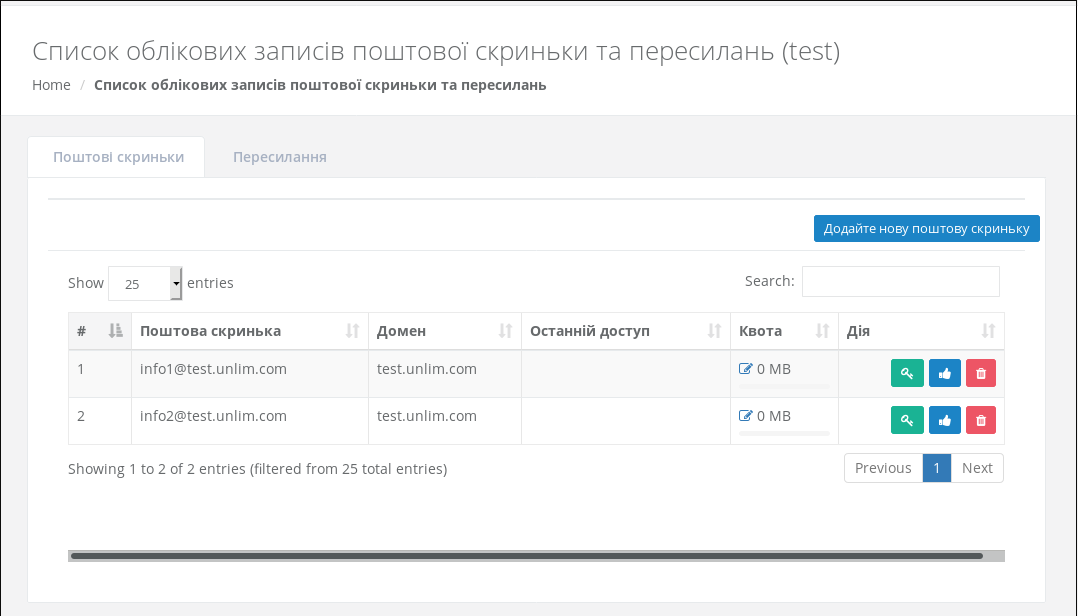Delete the info1@test.unlim.com mailbox via trash icon
The width and height of the screenshot is (1078, 616).
[981, 374]
